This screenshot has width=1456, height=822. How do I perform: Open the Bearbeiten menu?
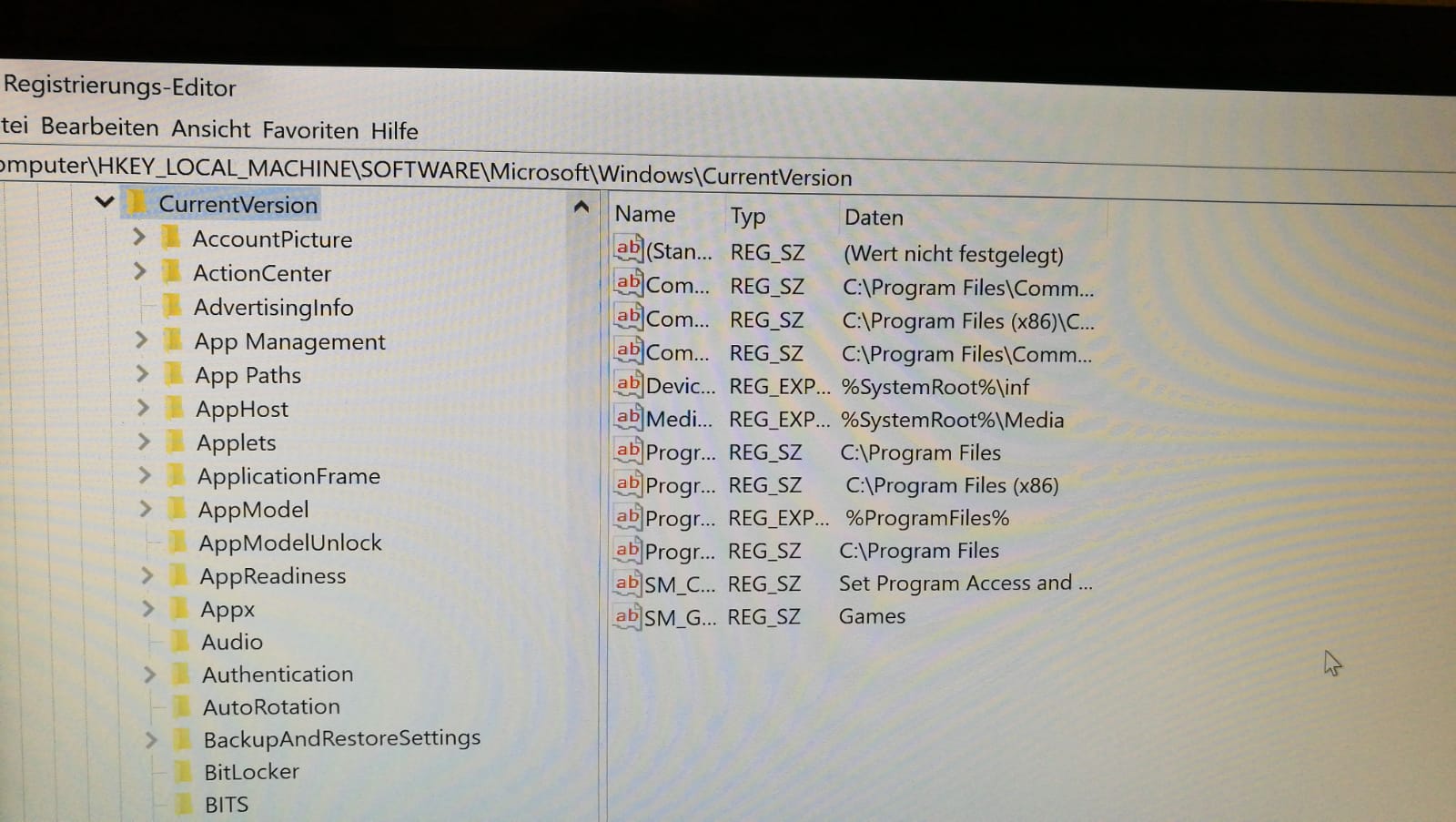[x=100, y=127]
